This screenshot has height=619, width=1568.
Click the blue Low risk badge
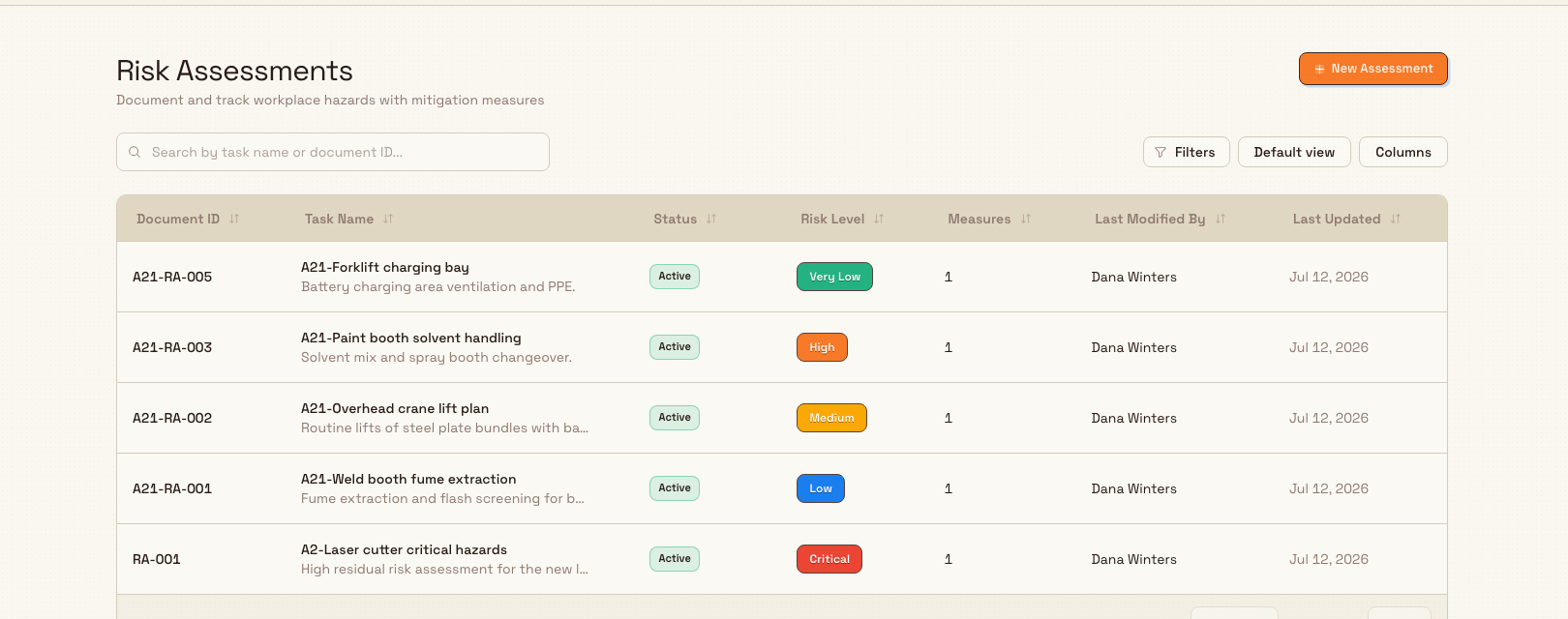pyautogui.click(x=821, y=488)
